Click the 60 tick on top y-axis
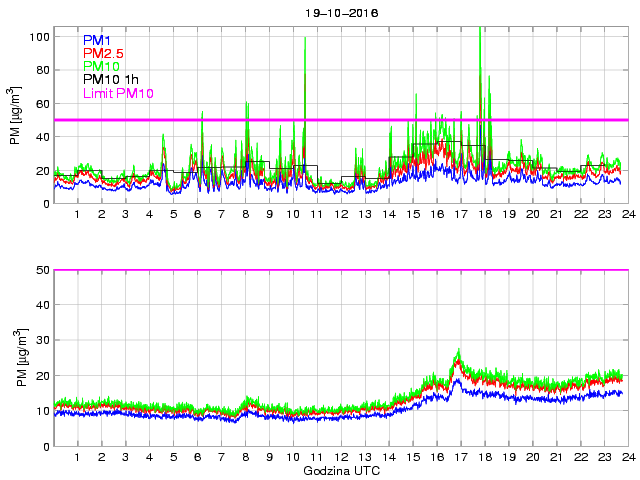Image resolution: width=640 pixels, height=480 pixels. pos(41,104)
